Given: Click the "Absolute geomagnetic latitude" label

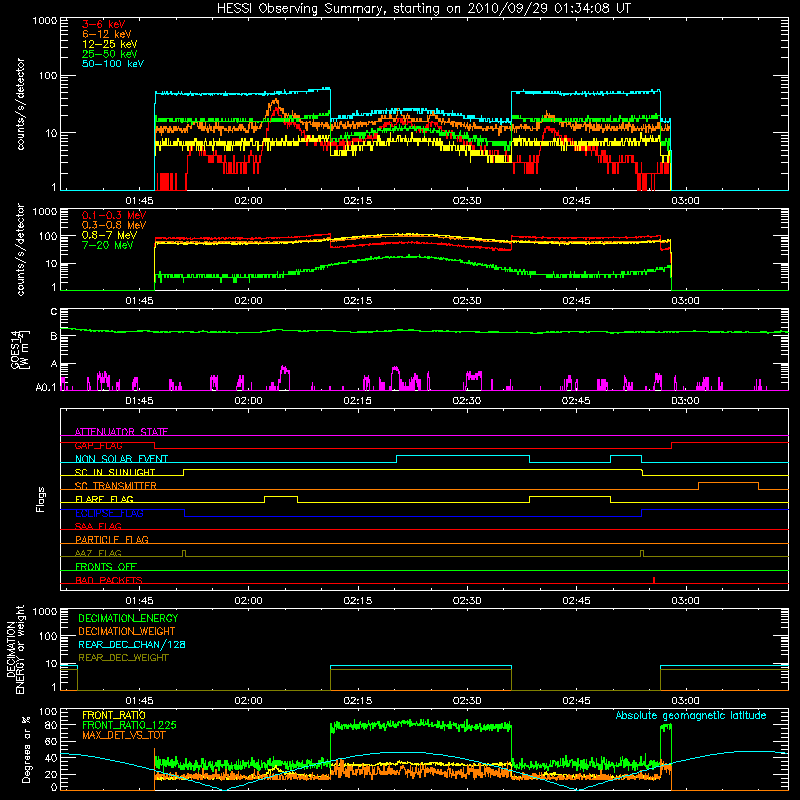Looking at the screenshot, I should tap(691, 715).
